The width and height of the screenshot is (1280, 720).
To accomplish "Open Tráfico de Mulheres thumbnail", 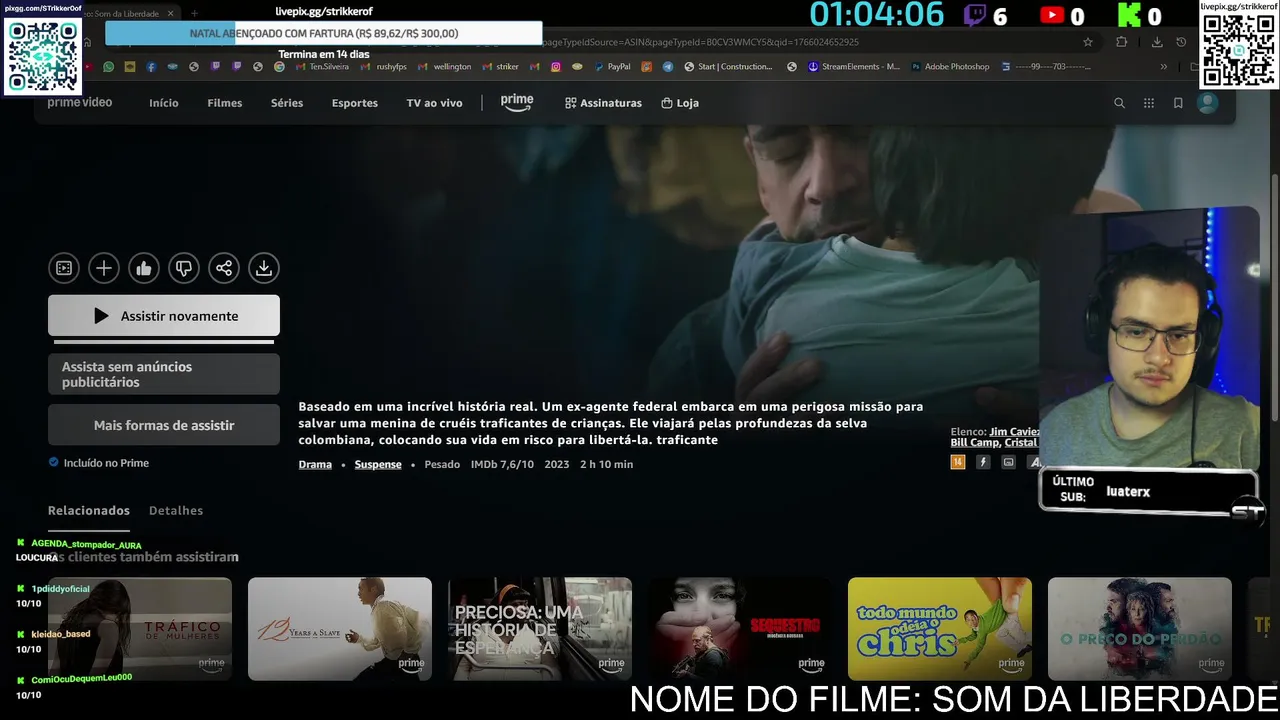I will pyautogui.click(x=140, y=629).
